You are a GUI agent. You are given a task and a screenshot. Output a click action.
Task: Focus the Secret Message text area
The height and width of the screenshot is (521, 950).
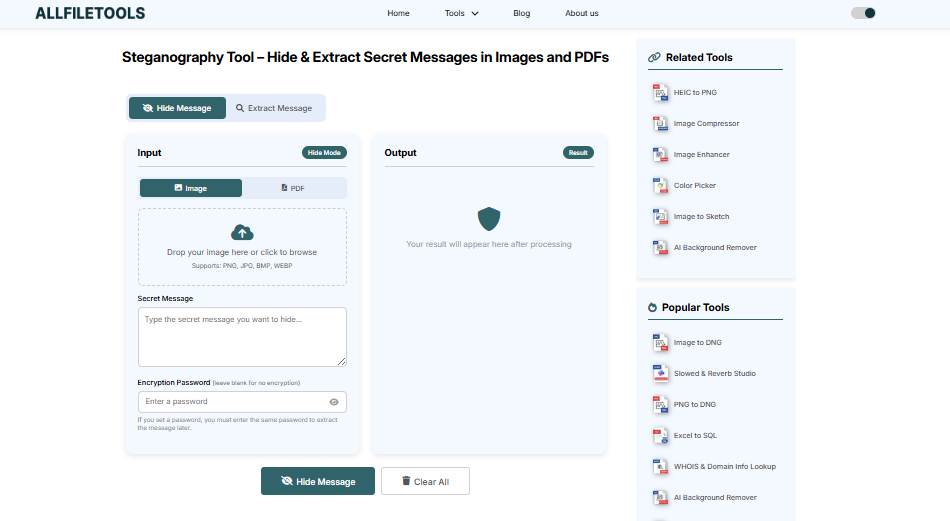click(x=242, y=336)
